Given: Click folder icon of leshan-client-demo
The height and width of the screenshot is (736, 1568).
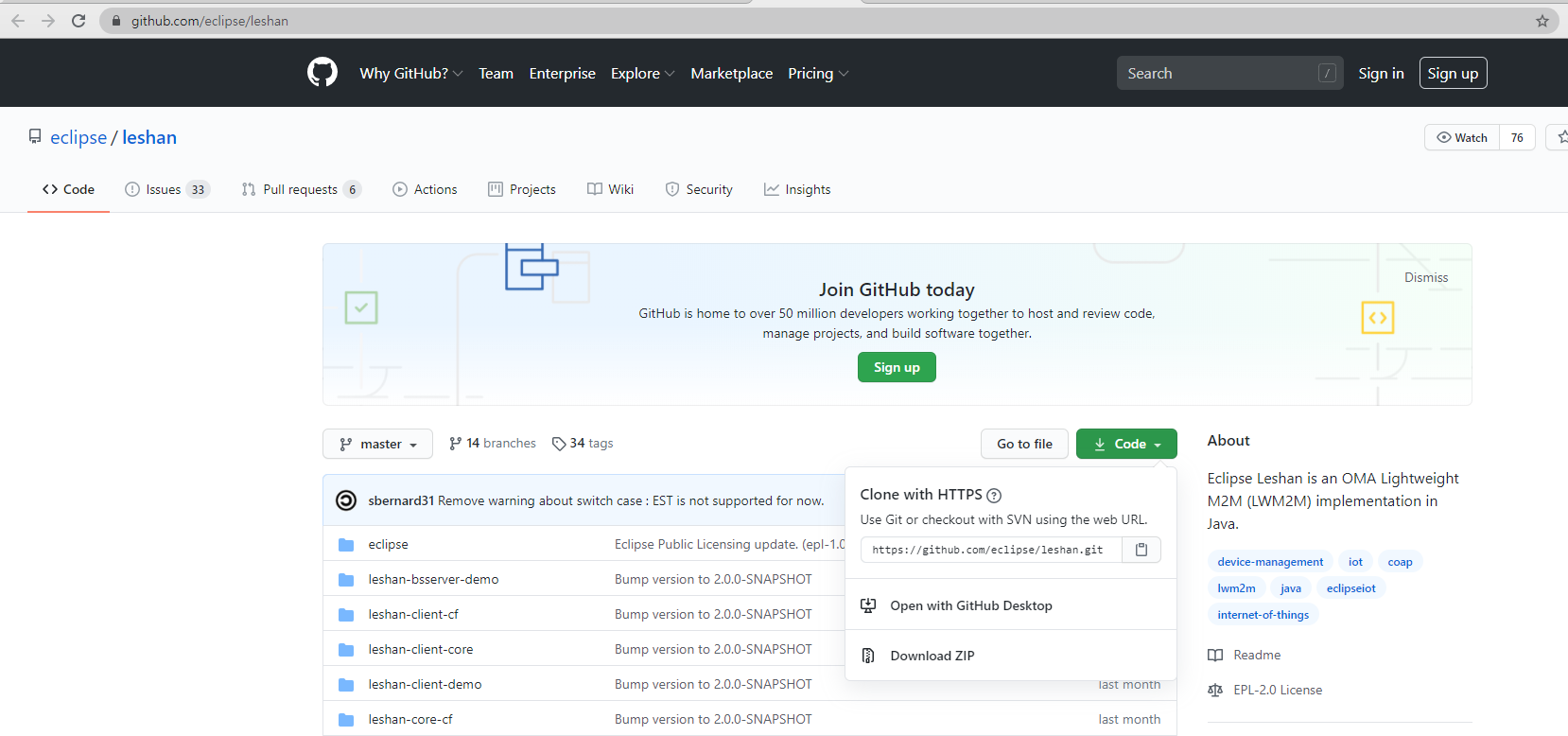Looking at the screenshot, I should coord(346,685).
